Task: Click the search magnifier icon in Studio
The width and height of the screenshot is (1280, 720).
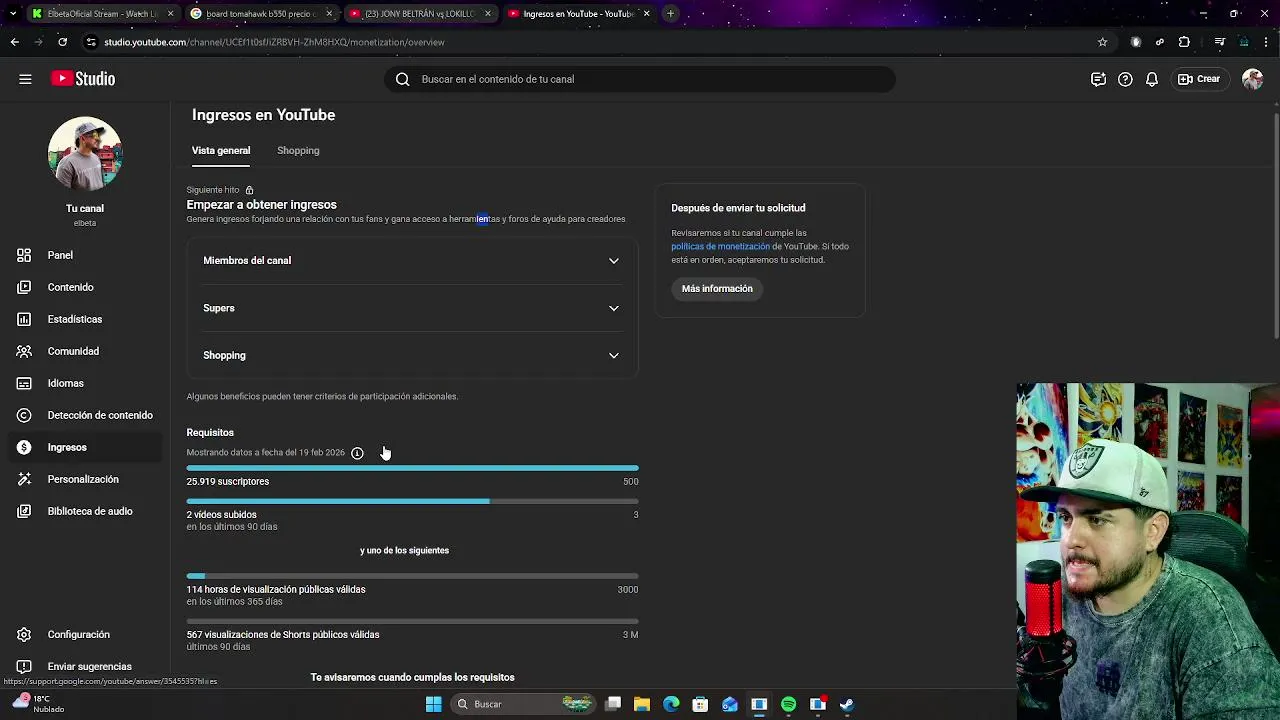Action: 403,79
